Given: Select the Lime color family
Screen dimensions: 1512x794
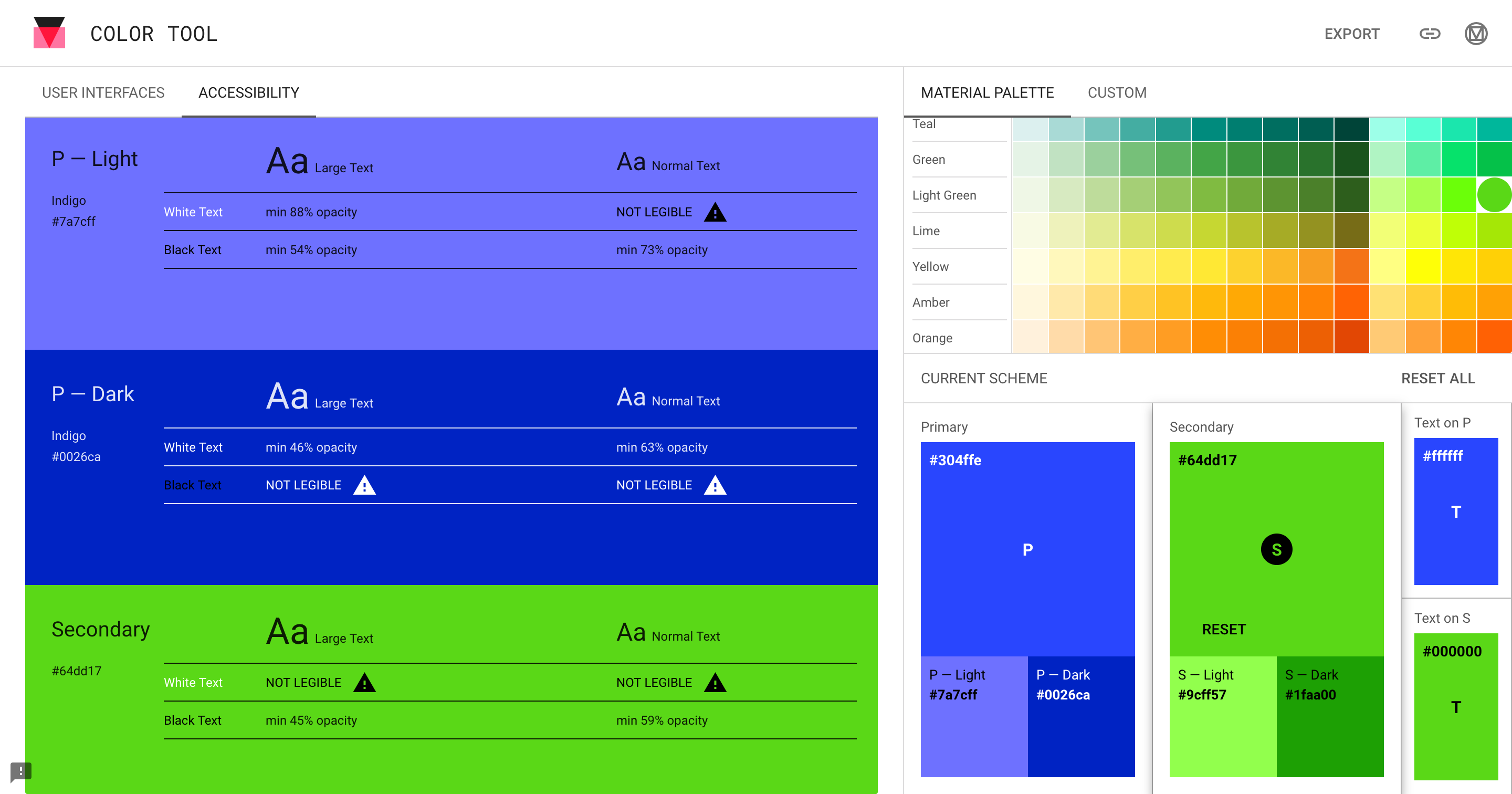Looking at the screenshot, I should [926, 231].
